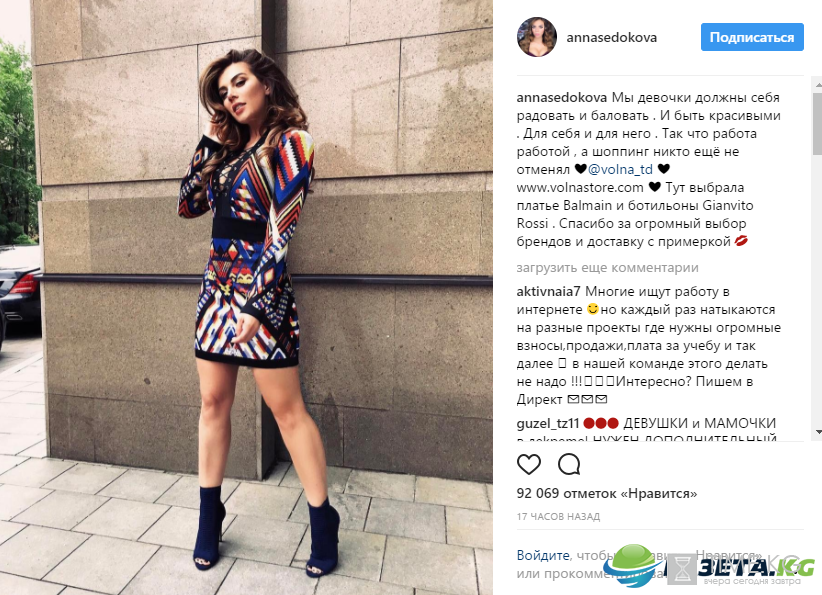This screenshot has height=595, width=822.
Task: Like the post with the heart icon
Action: pyautogui.click(x=528, y=464)
